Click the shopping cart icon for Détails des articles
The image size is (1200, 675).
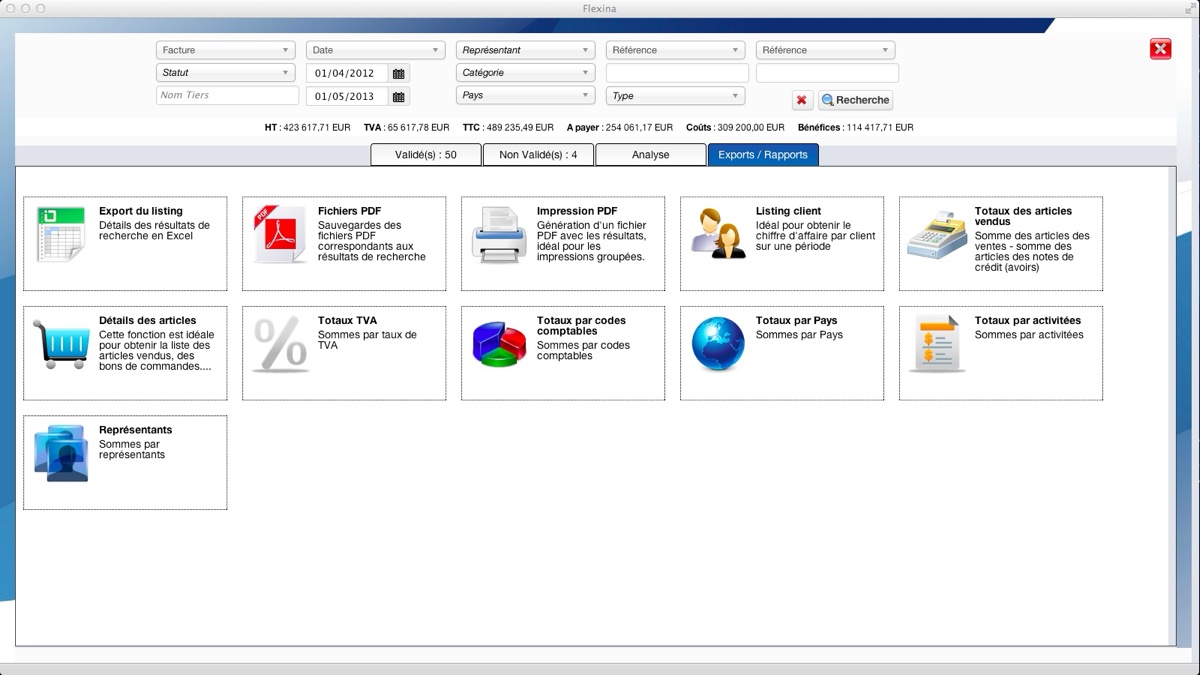(61, 345)
